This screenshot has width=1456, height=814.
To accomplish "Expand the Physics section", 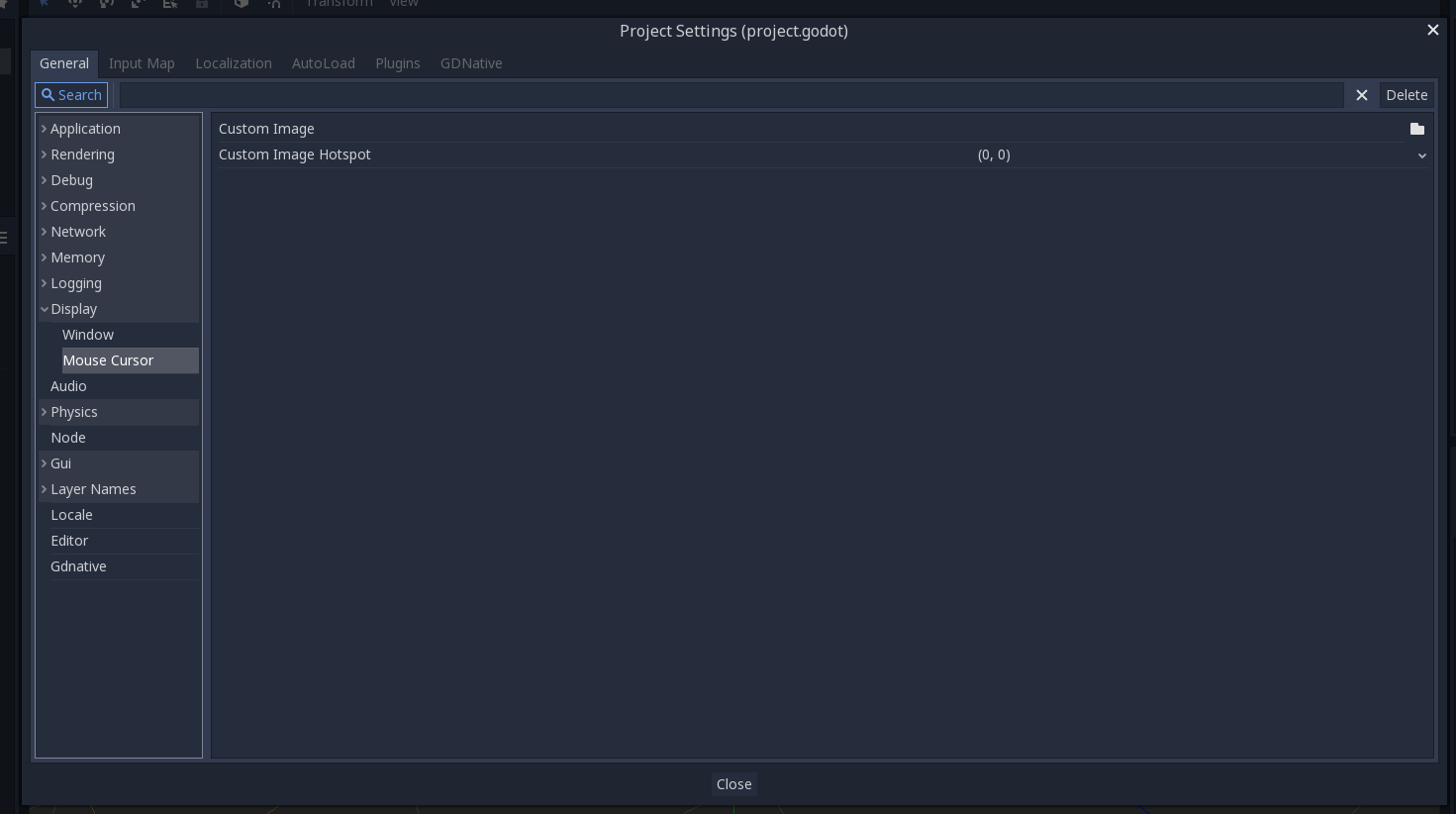I will 45,412.
